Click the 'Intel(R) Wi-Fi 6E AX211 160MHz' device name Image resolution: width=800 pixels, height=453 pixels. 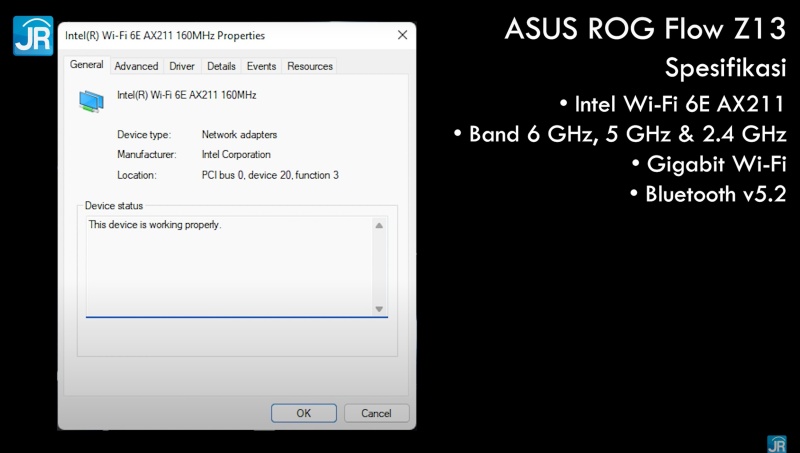[x=187, y=95]
